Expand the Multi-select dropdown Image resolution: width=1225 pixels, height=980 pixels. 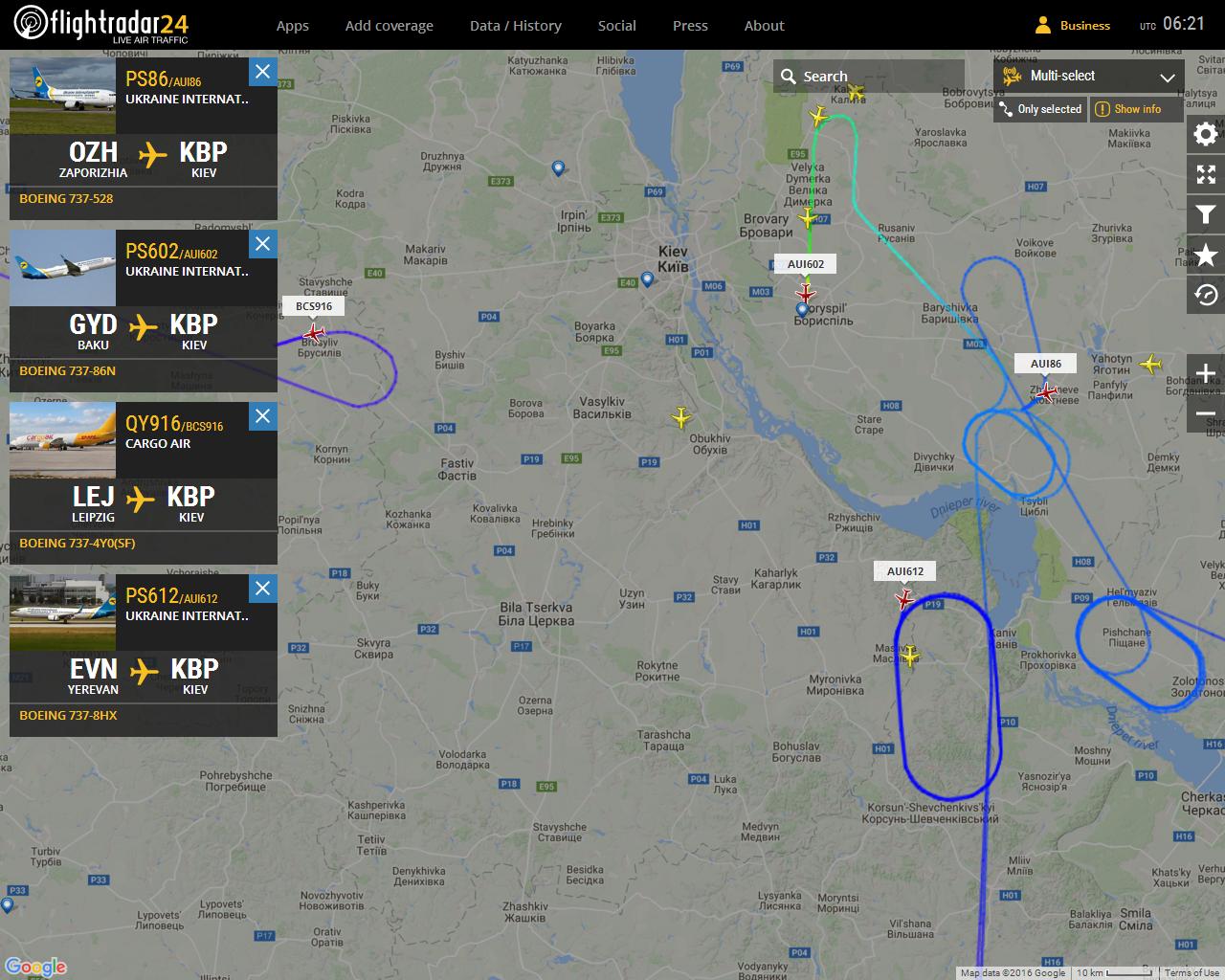tap(1090, 76)
